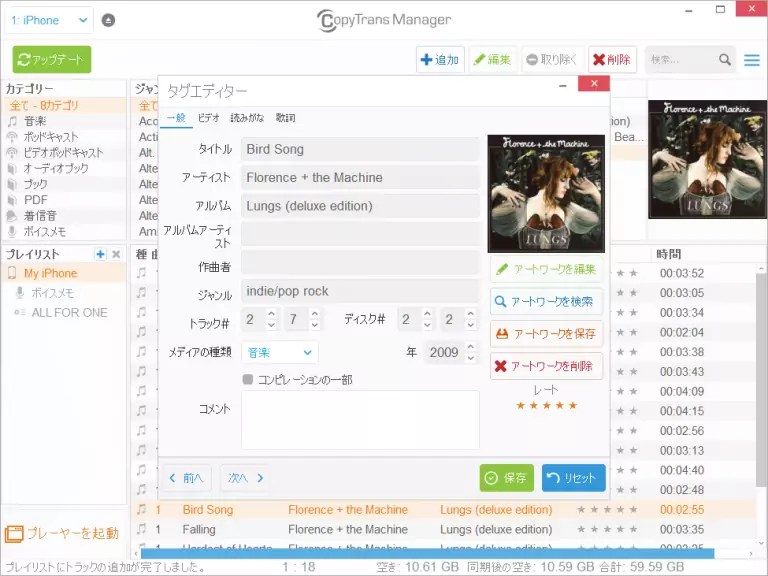Click the empty 作曲者 composer field
The image size is (768, 576).
tap(360, 263)
